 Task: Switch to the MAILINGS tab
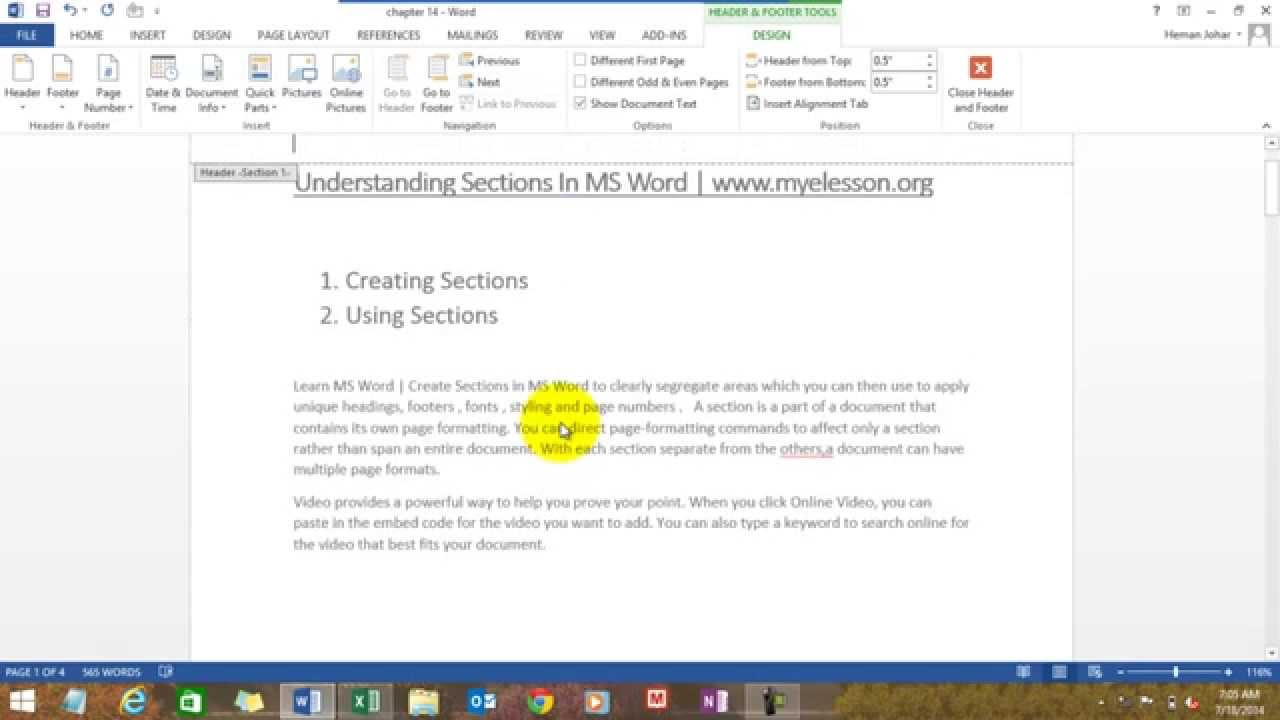[473, 35]
